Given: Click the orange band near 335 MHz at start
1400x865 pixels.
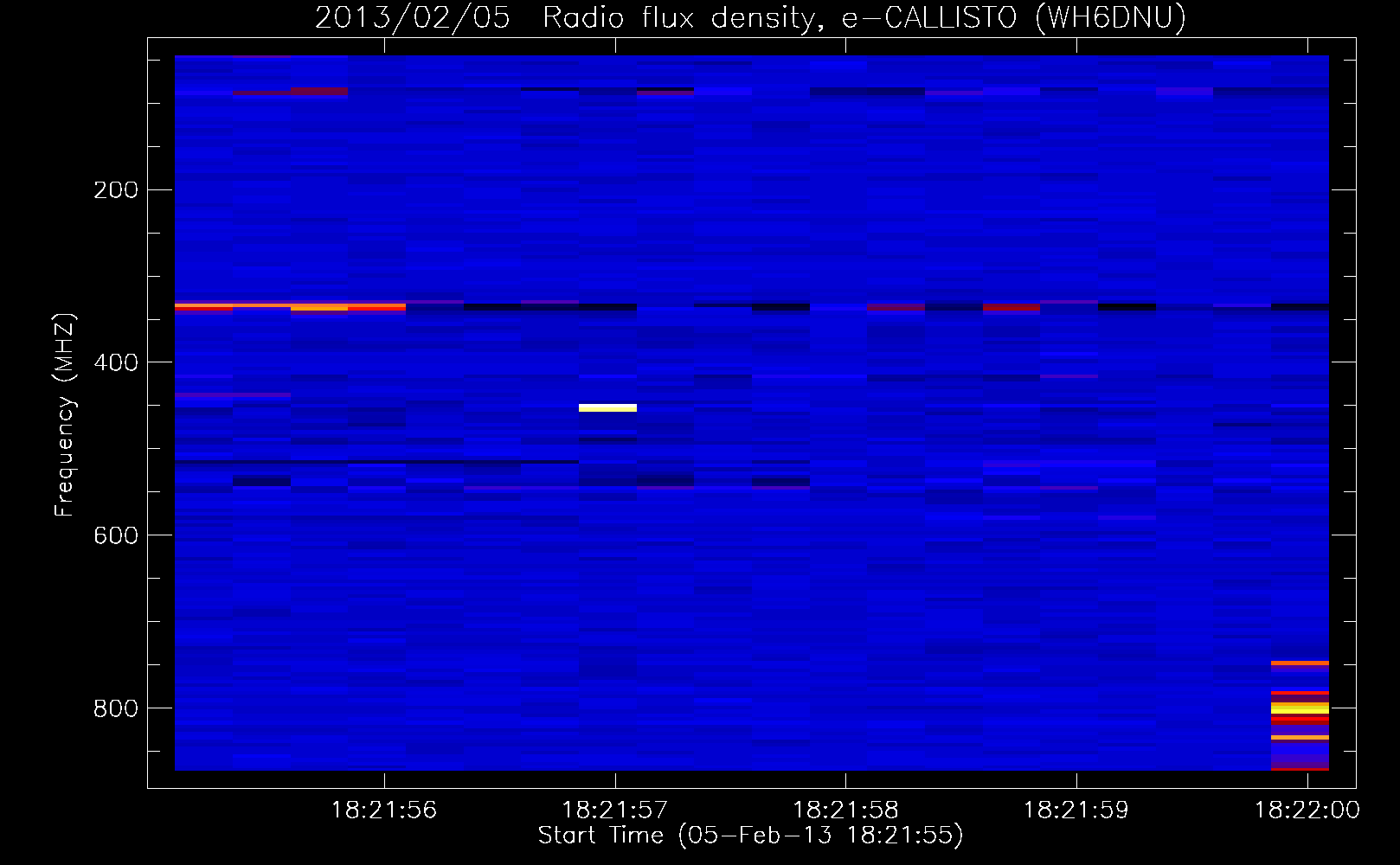Looking at the screenshot, I should pos(290,306).
